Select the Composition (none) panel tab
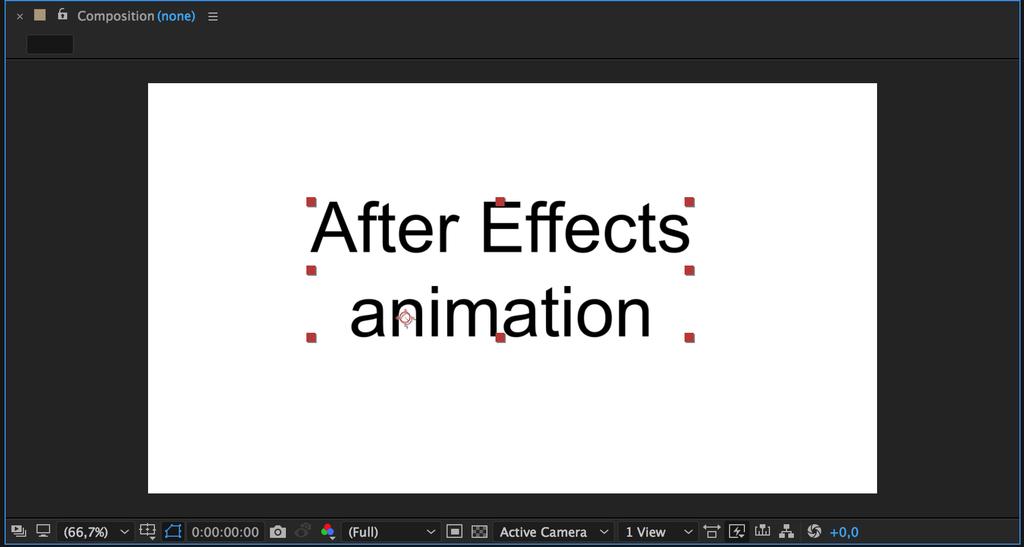Image resolution: width=1024 pixels, height=547 pixels. pos(136,16)
